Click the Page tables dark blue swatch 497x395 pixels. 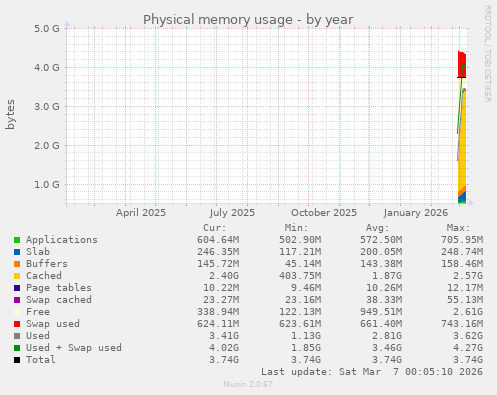17,288
